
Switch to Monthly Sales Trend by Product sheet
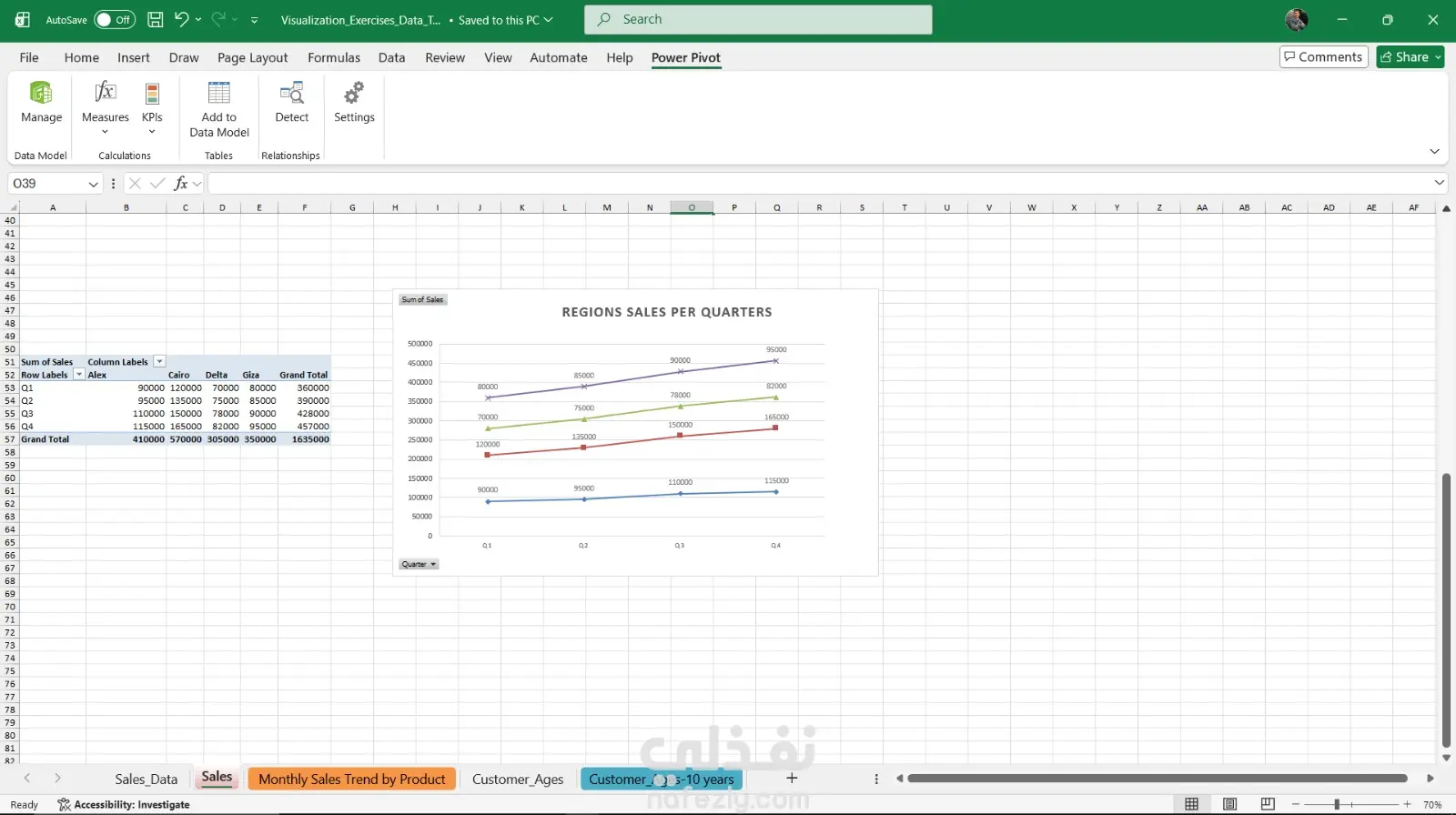click(351, 780)
